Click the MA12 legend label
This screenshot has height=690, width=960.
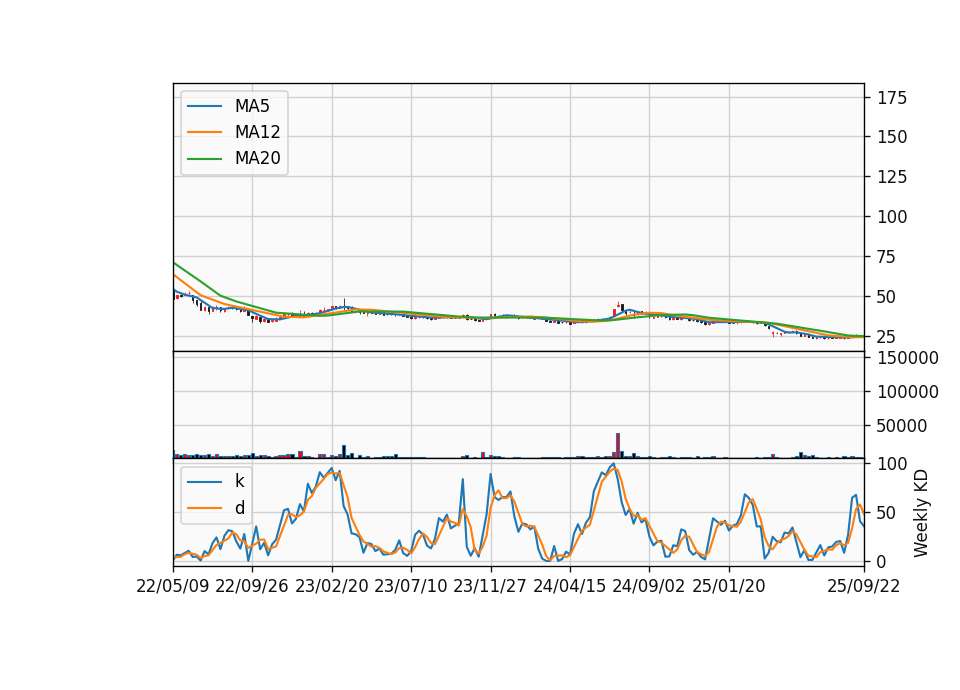(x=257, y=132)
